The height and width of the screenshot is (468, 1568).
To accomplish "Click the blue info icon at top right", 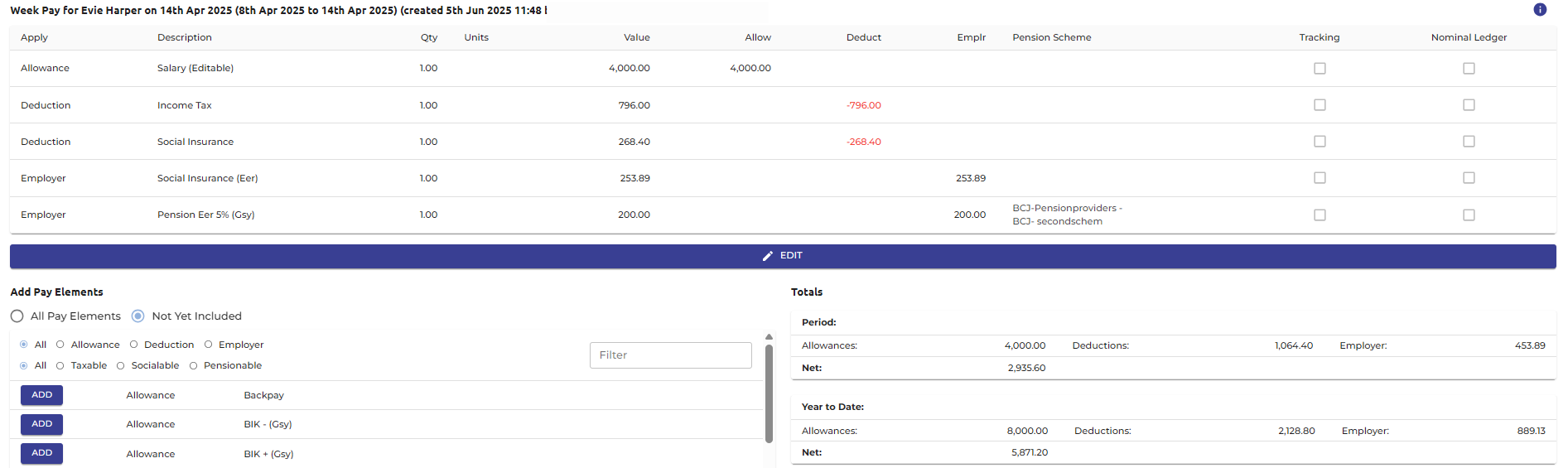I will click(x=1540, y=10).
